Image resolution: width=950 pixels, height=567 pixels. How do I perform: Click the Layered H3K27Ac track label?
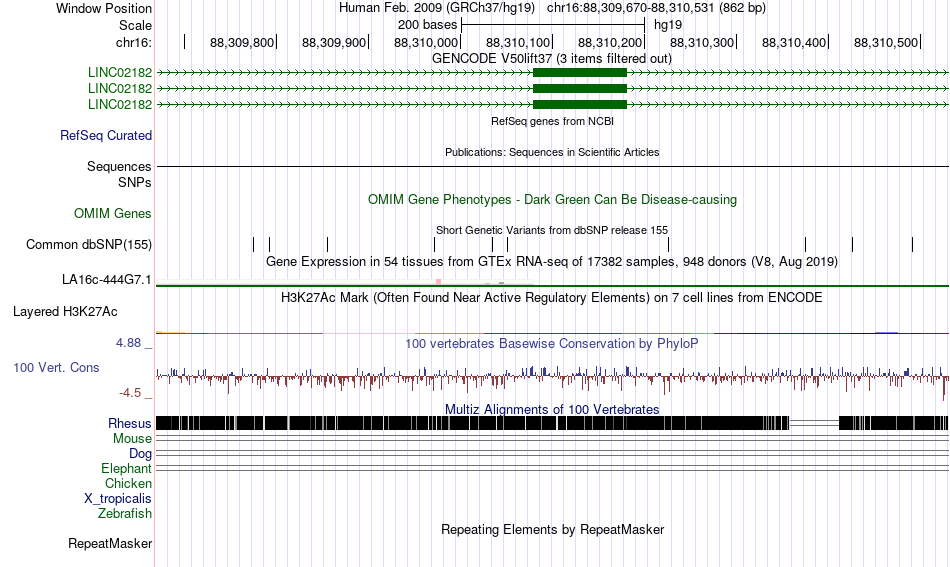pyautogui.click(x=65, y=312)
